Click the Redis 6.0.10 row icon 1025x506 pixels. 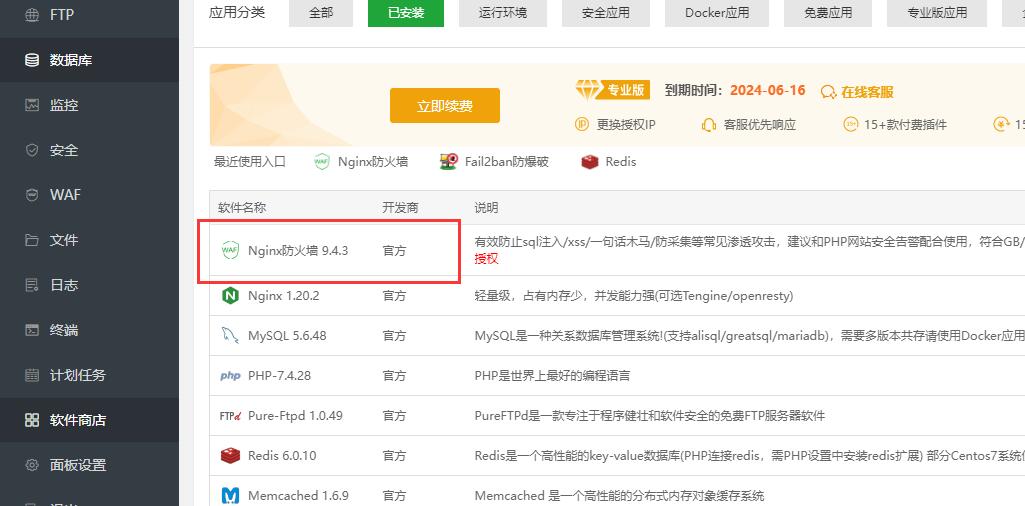(230, 456)
